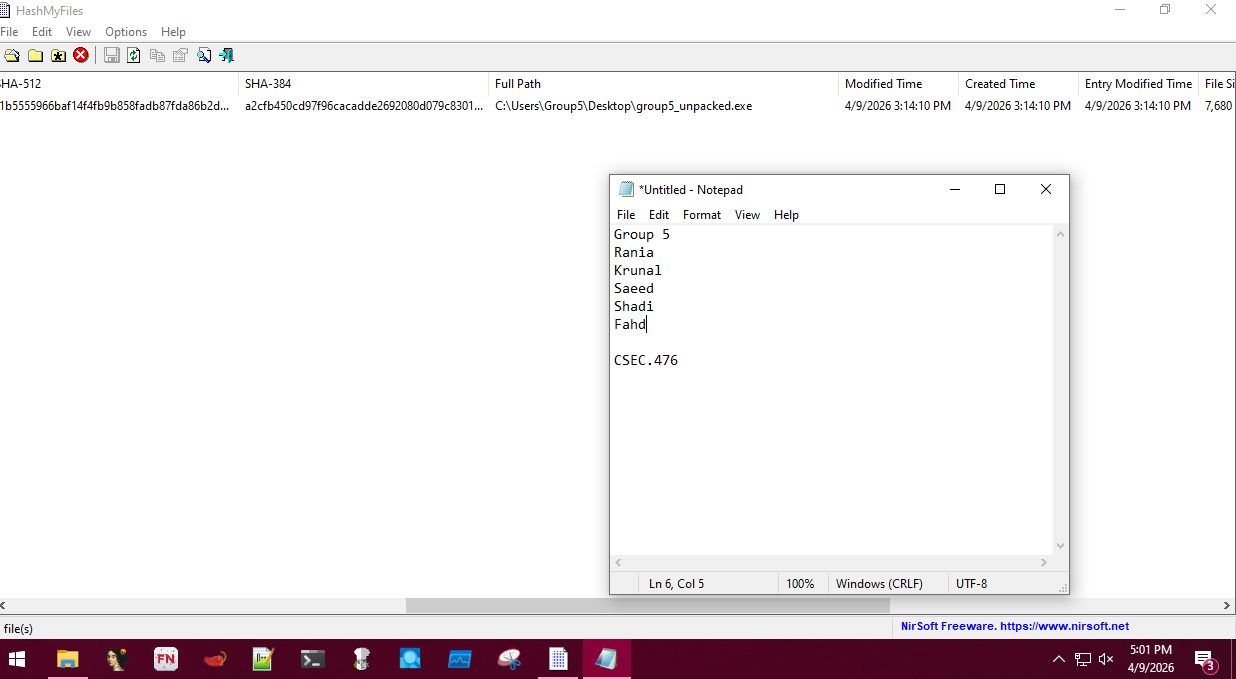This screenshot has width=1236, height=679.
Task: Click HashMyFiles scroll right arrow
Action: coord(1228,606)
